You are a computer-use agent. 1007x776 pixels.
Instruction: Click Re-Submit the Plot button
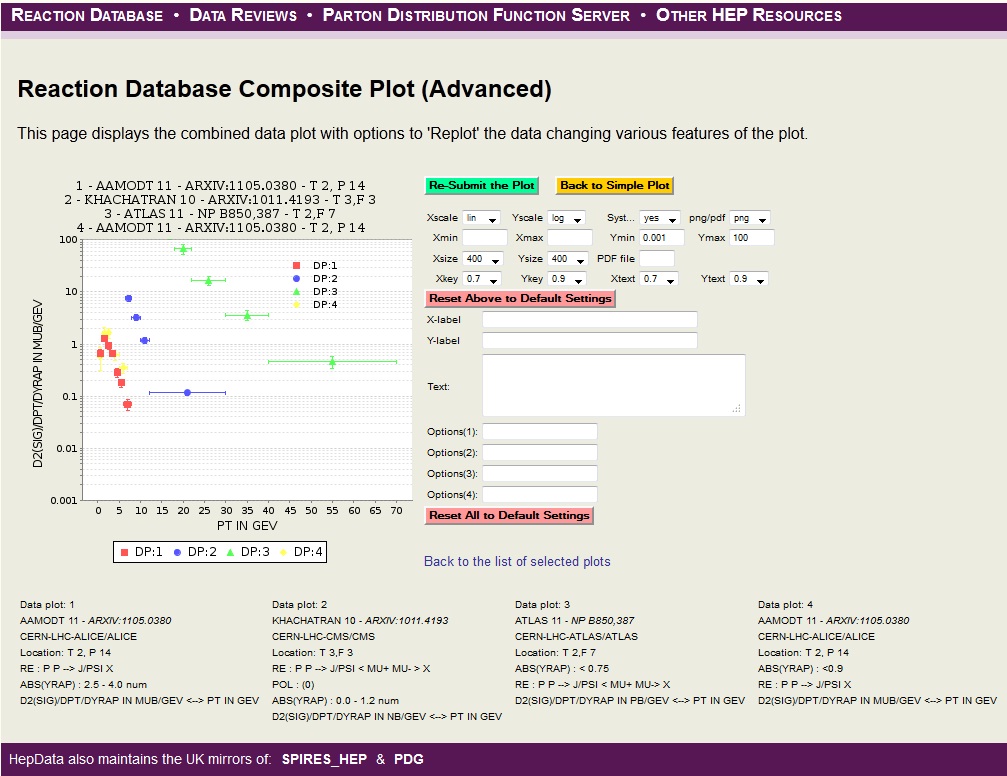coord(482,186)
